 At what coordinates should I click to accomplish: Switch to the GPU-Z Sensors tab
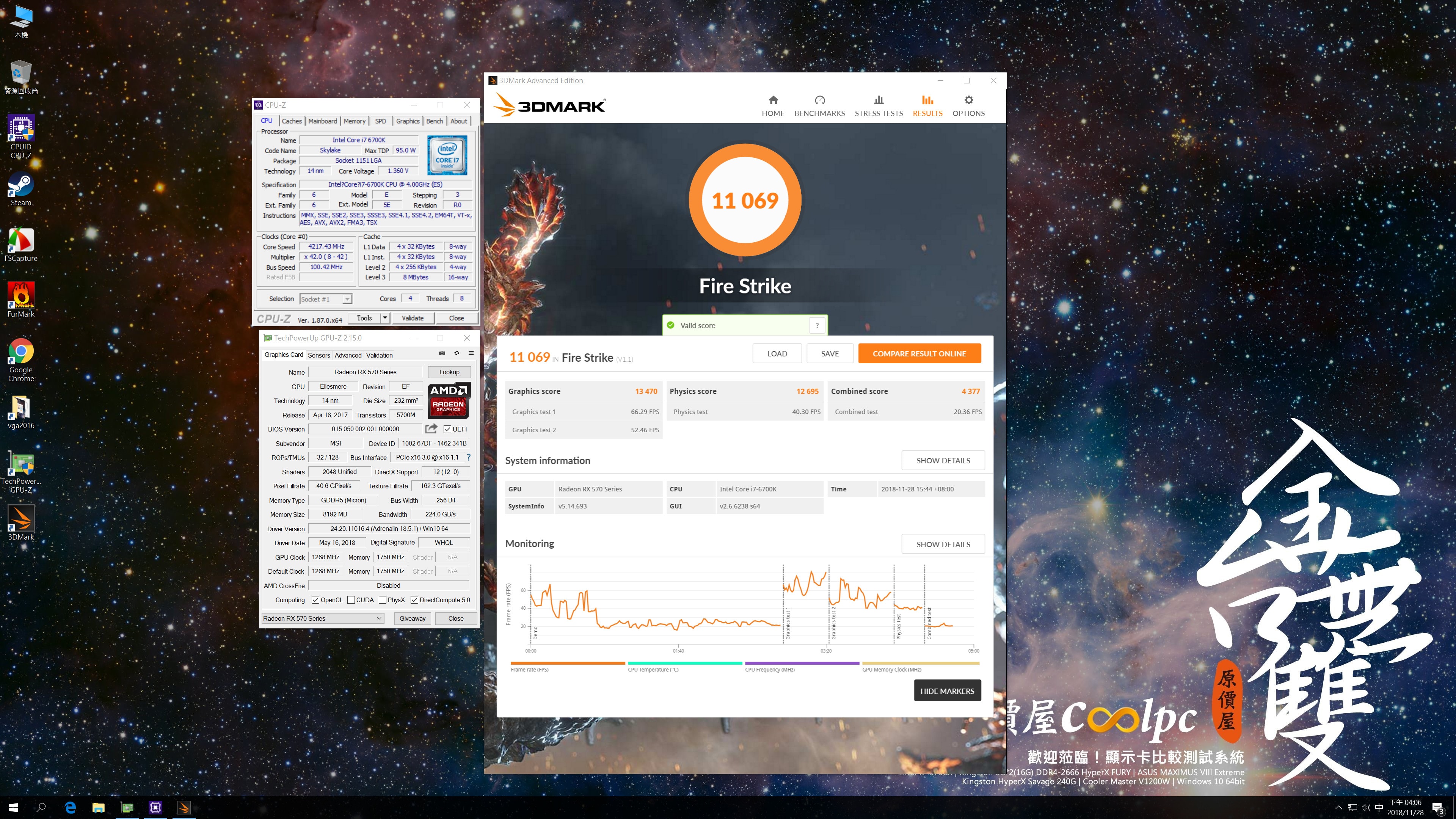(x=319, y=355)
